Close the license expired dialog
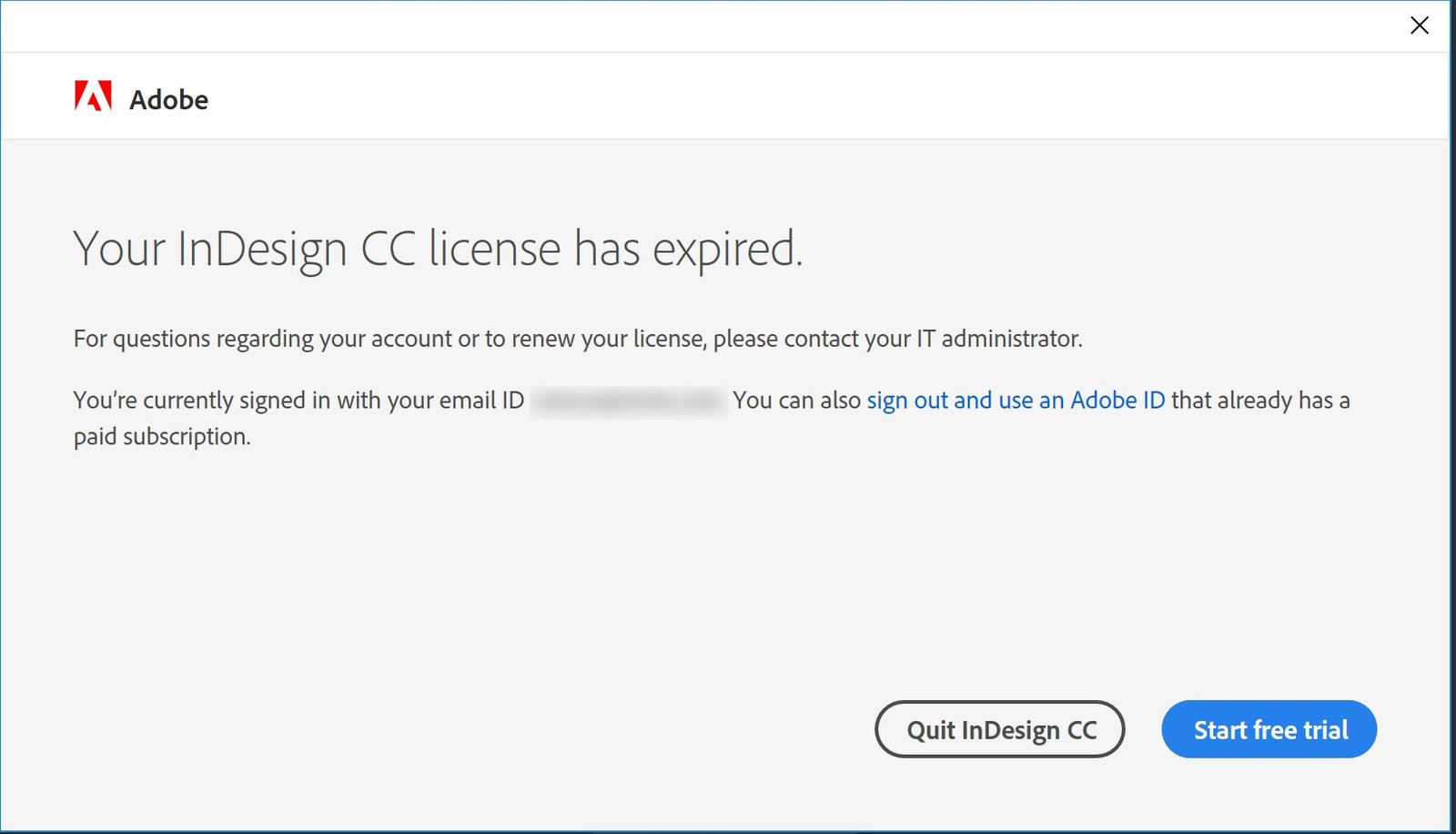The image size is (1456, 834). (x=1419, y=25)
